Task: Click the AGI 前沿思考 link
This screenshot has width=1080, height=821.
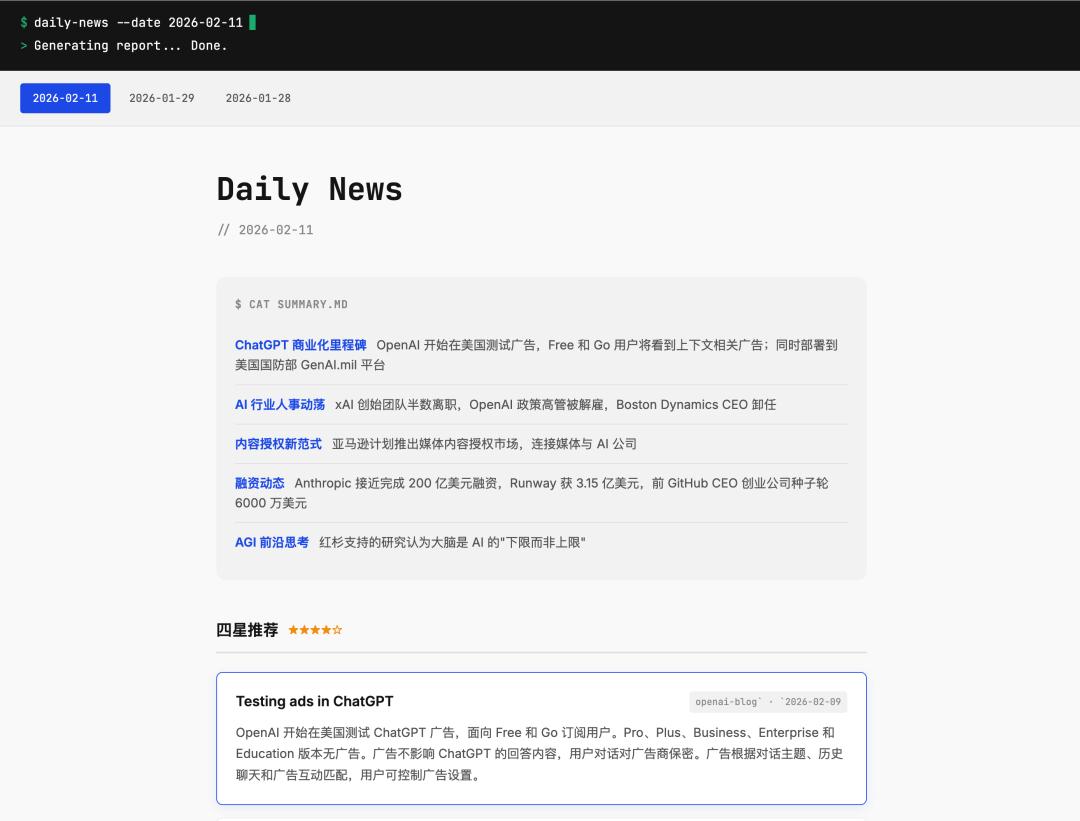Action: click(x=272, y=542)
